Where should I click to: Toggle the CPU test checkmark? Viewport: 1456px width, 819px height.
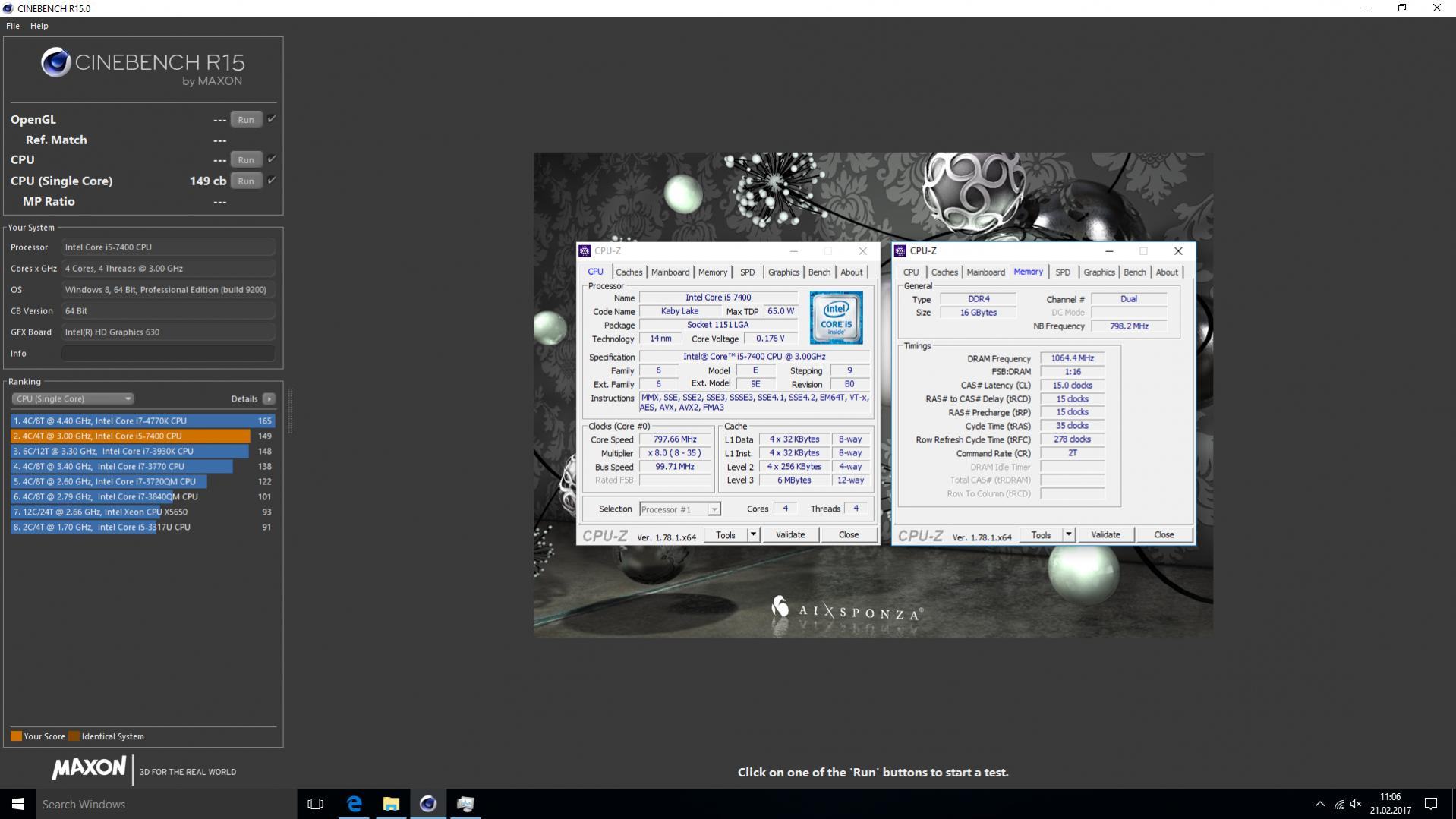click(x=272, y=159)
